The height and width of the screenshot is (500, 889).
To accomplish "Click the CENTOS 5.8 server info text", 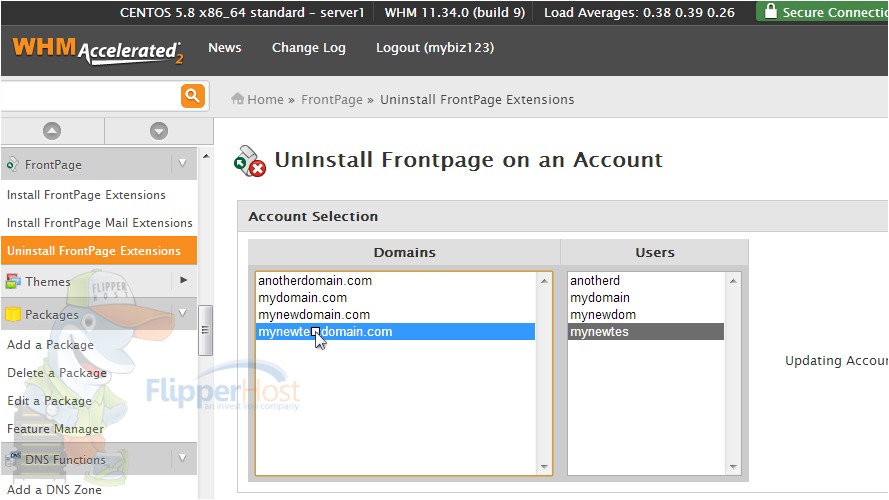I will click(x=242, y=12).
